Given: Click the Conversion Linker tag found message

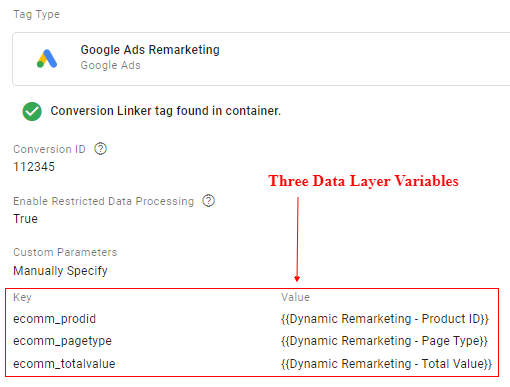Looking at the screenshot, I should point(166,111).
